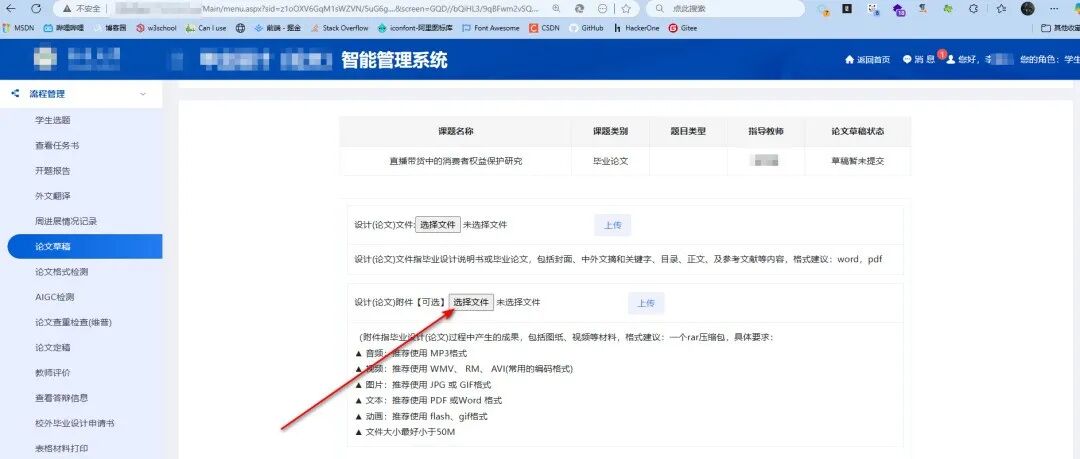
Task: Open 论文格式检测 in the sidebar
Action: pyautogui.click(x=61, y=272)
